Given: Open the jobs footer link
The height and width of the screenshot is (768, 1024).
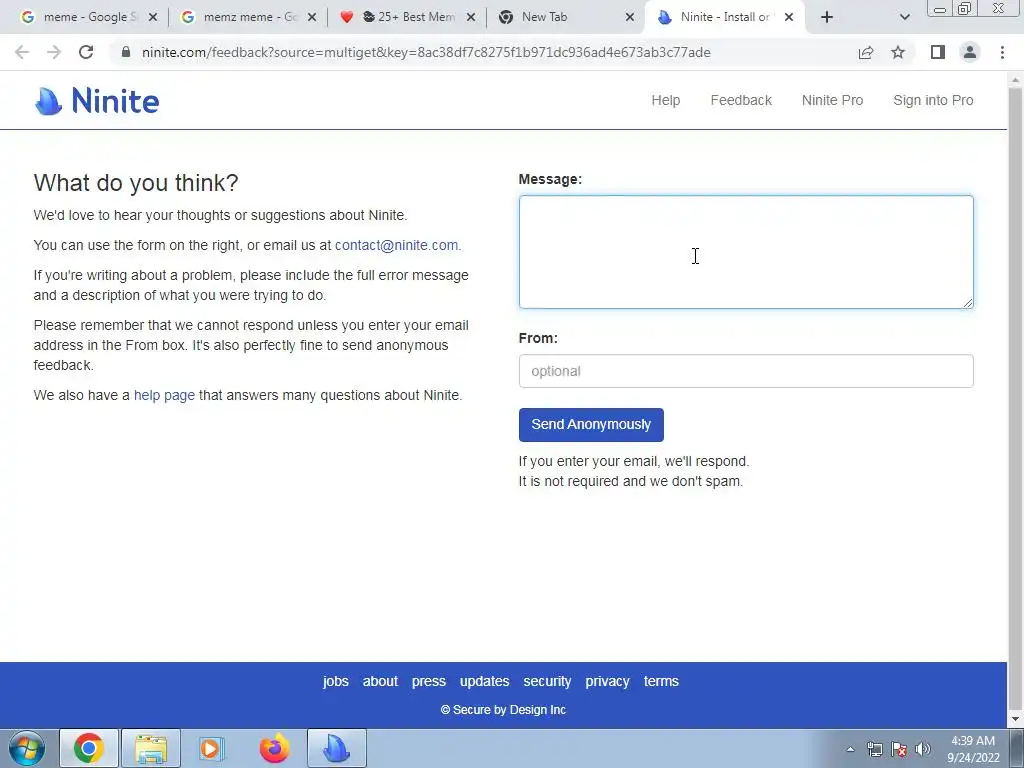Looking at the screenshot, I should click(x=336, y=681).
